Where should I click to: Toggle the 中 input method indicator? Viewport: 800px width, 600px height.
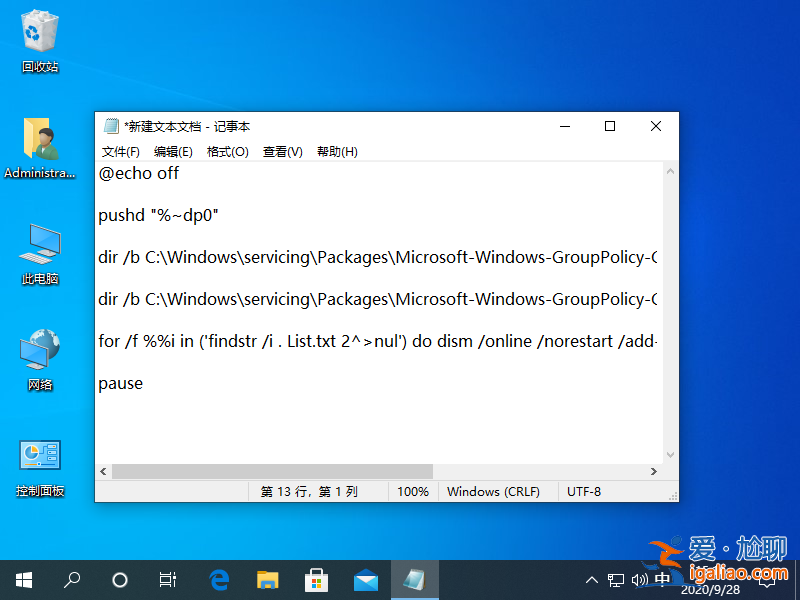663,579
